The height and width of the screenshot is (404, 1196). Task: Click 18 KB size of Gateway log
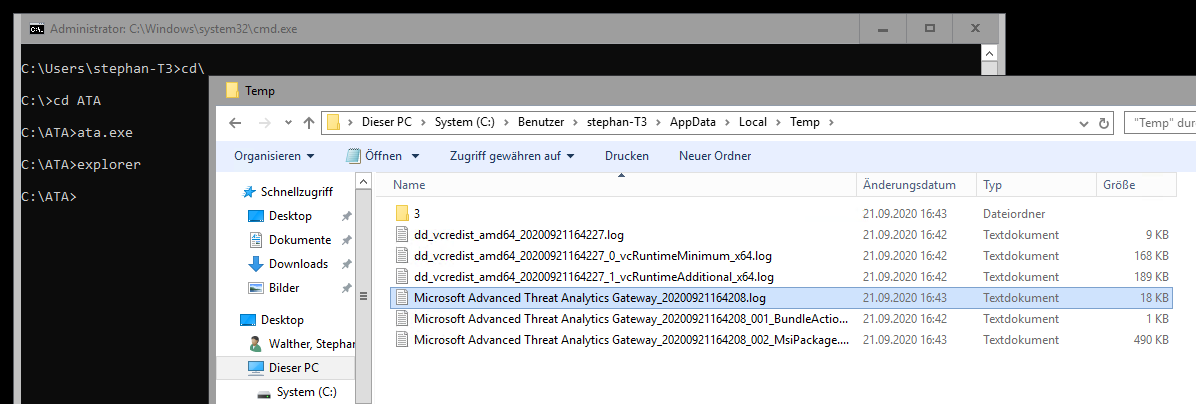1153,297
